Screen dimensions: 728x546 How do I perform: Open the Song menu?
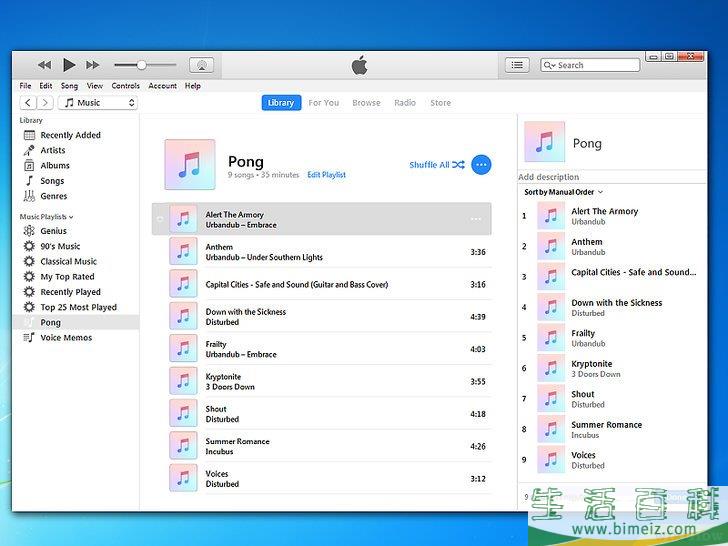[69, 86]
